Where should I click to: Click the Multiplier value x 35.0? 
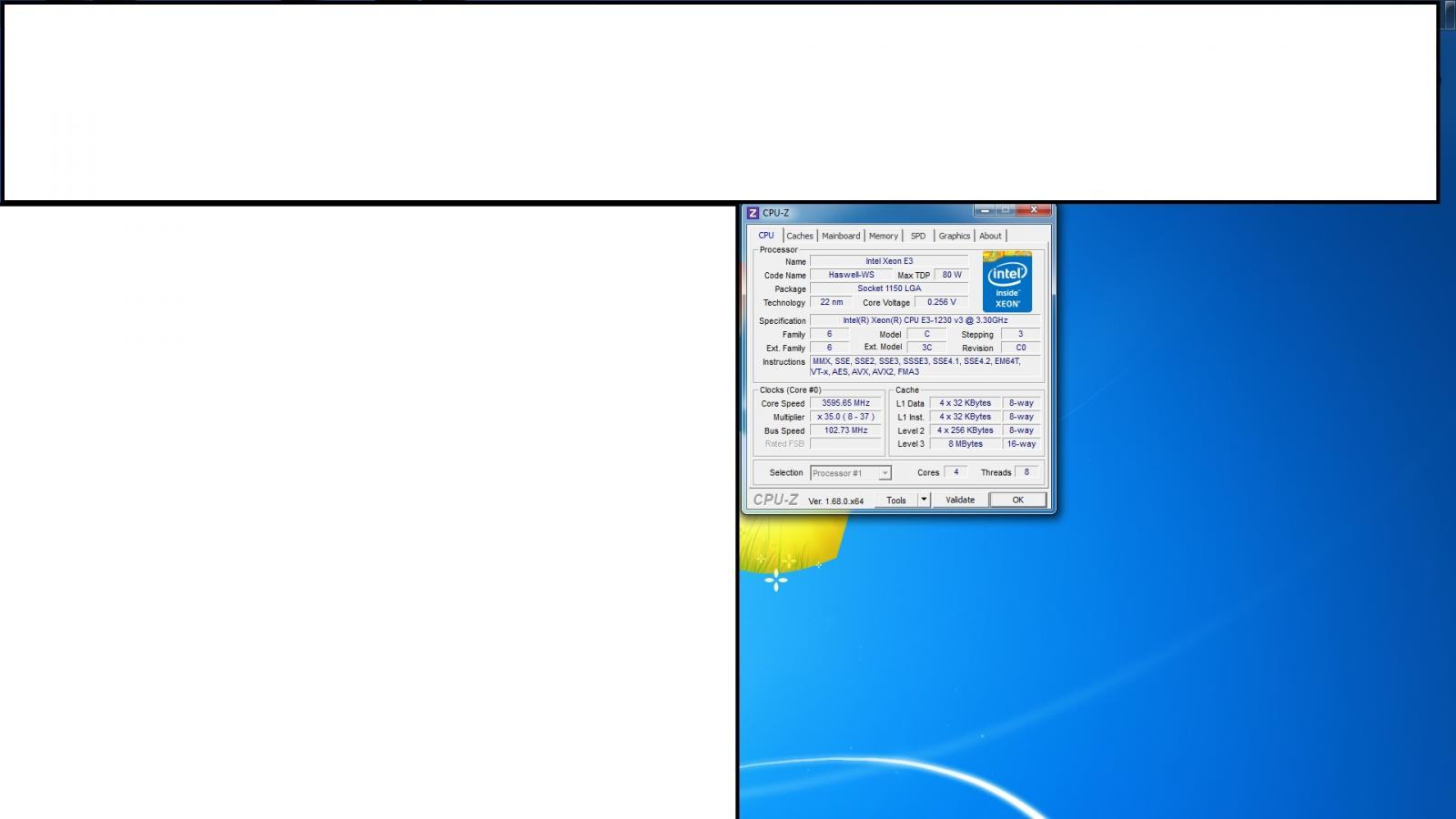(x=845, y=417)
